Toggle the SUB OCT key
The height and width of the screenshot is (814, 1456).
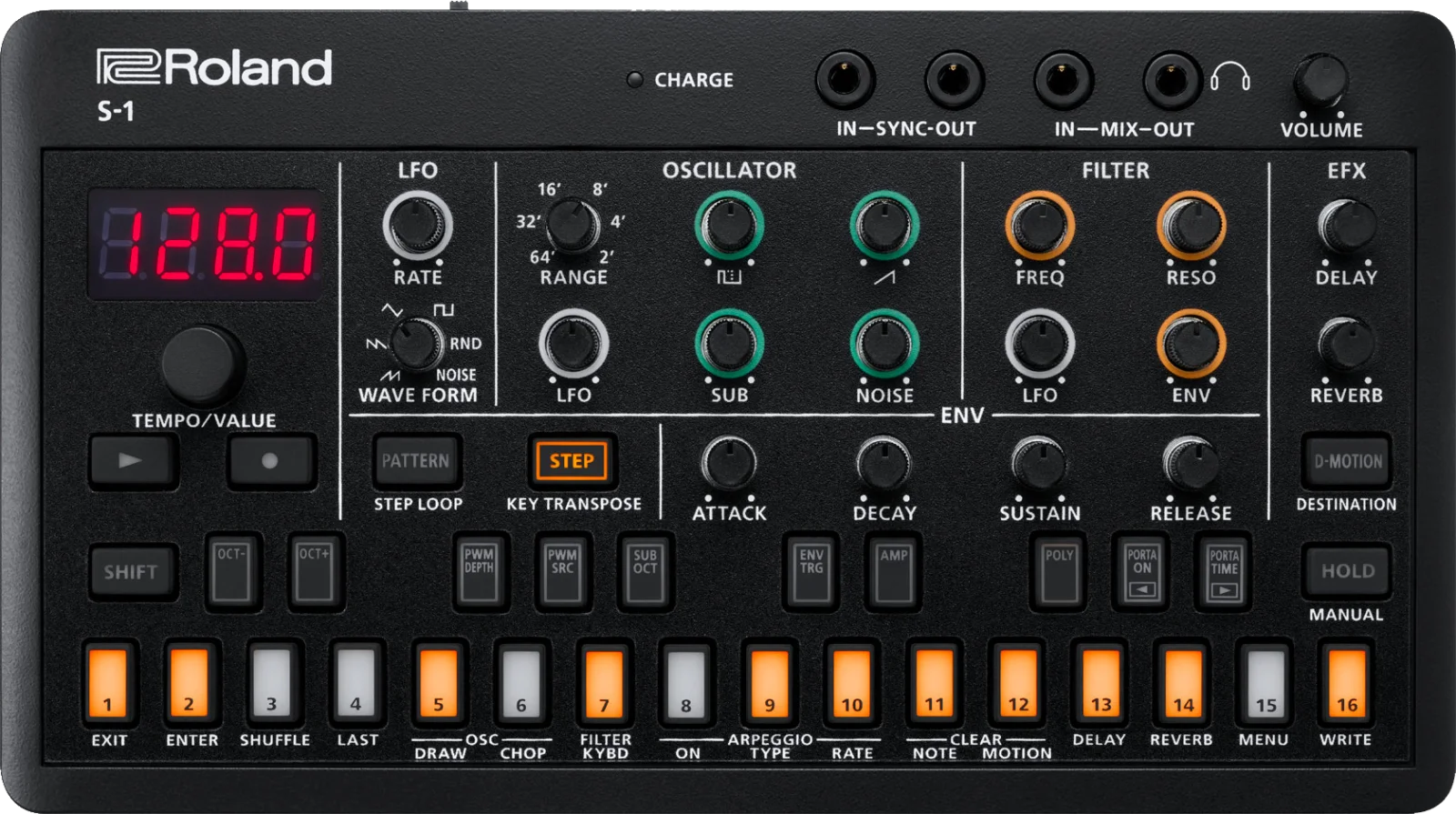pos(645,572)
